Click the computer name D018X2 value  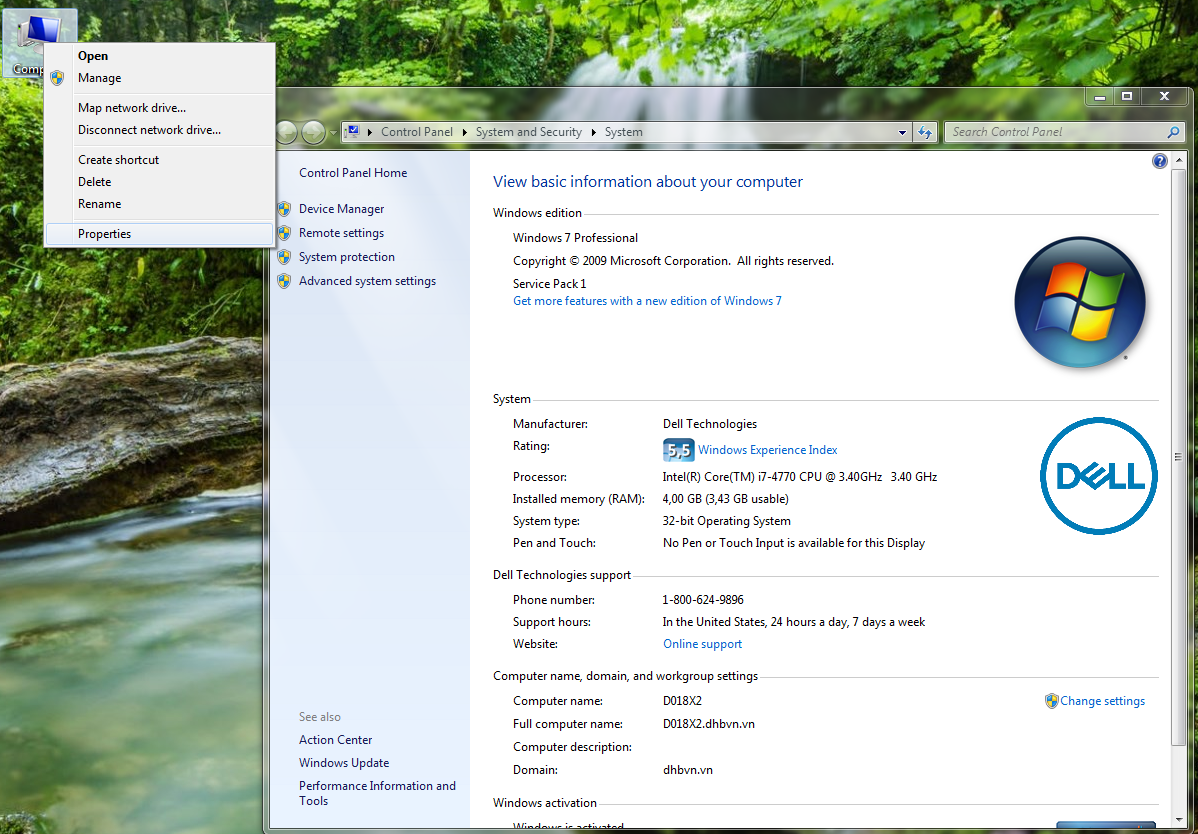(x=682, y=701)
